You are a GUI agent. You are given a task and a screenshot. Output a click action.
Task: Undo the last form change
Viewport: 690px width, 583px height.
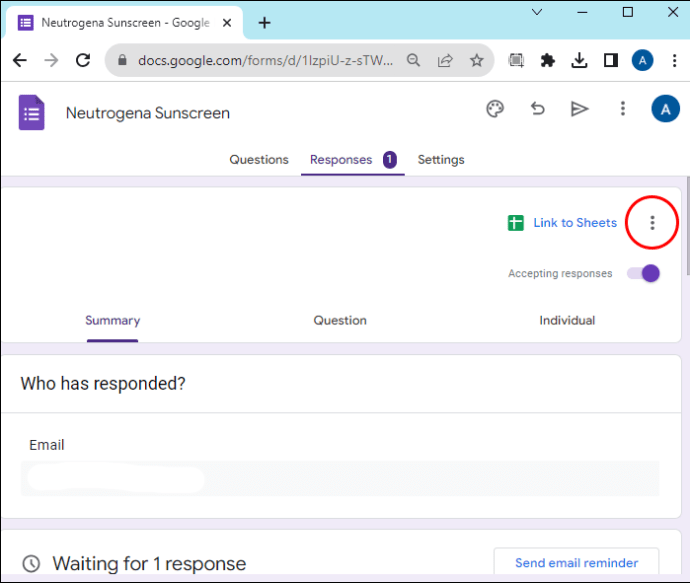pos(537,109)
